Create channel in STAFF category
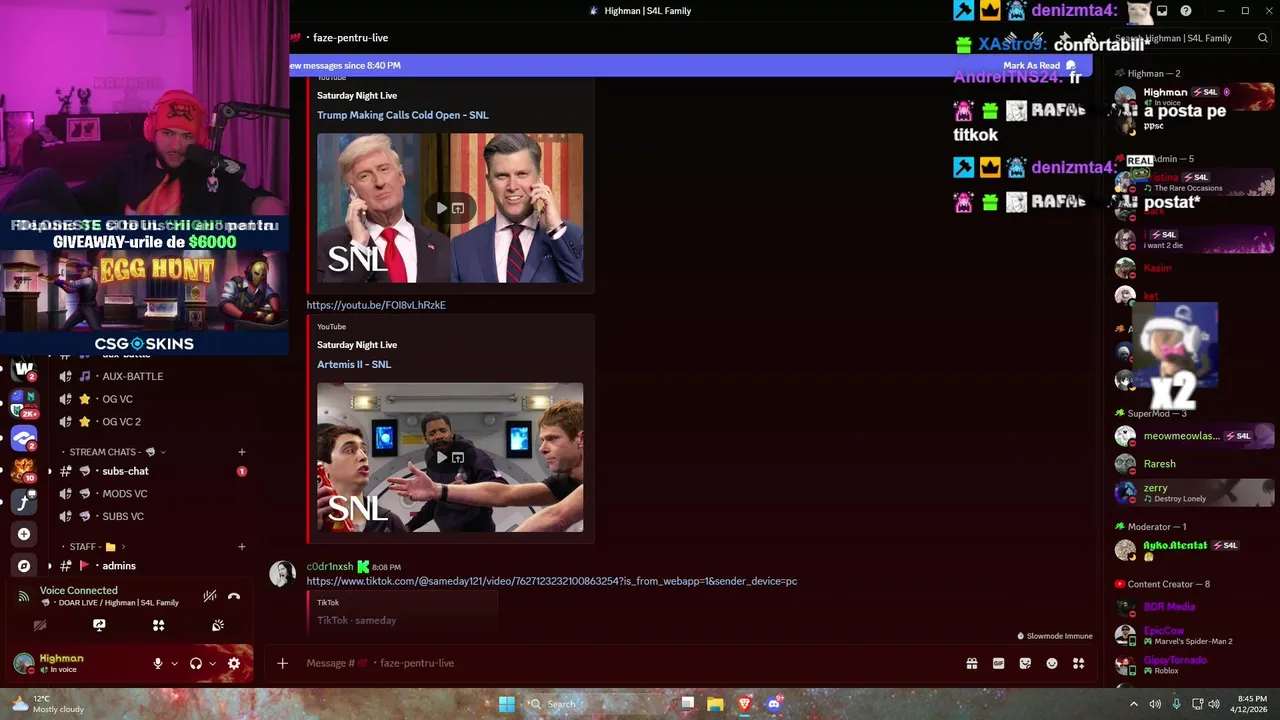Viewport: 1280px width, 720px height. [x=241, y=547]
